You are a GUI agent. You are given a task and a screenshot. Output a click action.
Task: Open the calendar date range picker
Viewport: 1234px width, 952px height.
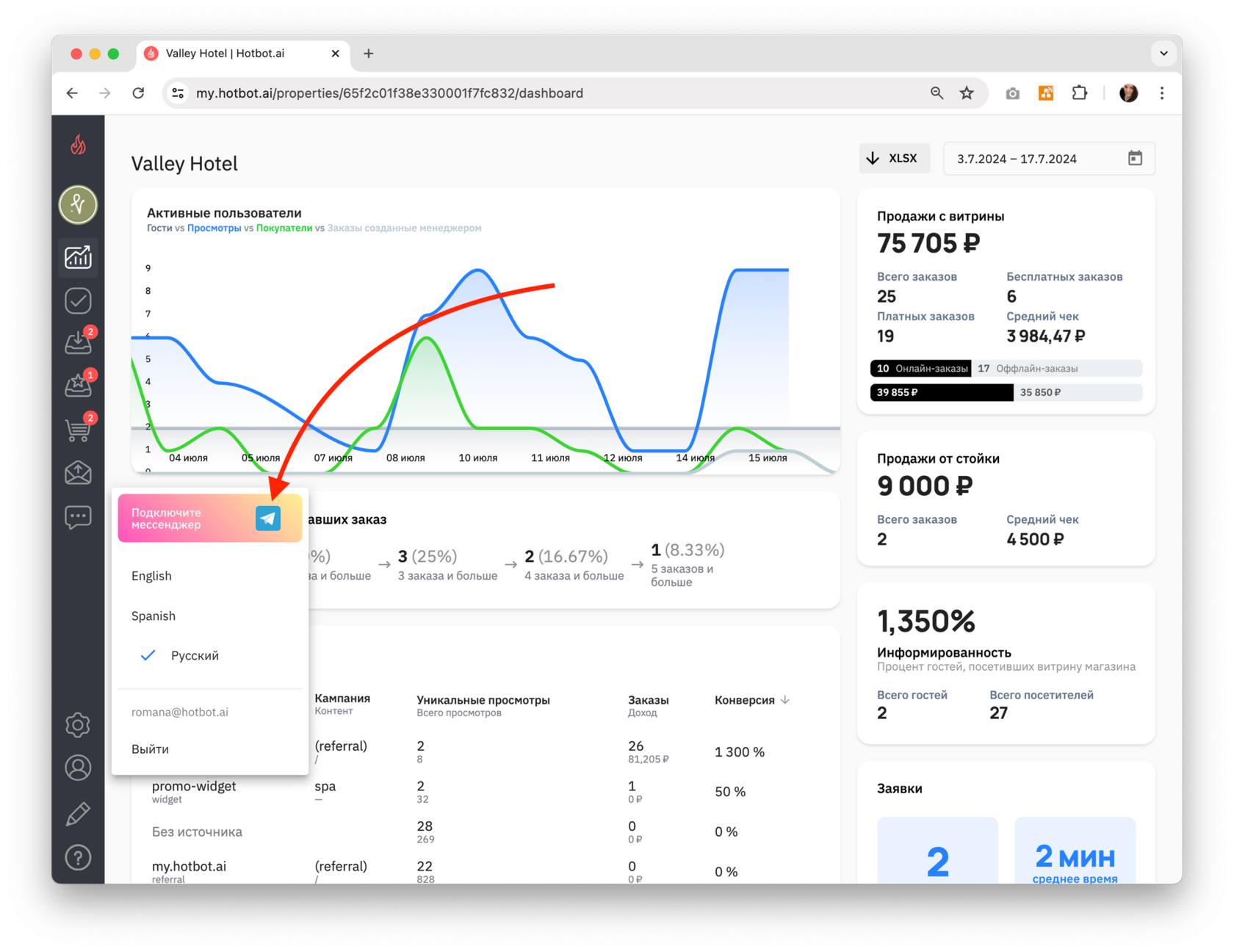click(1135, 159)
